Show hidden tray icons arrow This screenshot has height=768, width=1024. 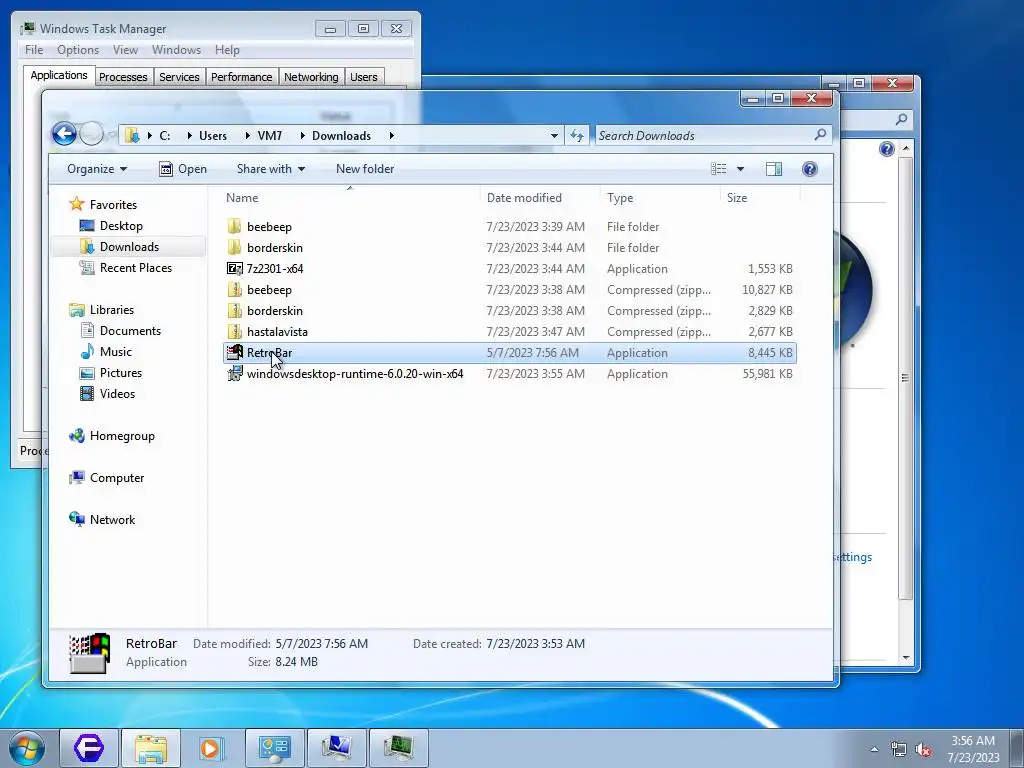tap(874, 749)
